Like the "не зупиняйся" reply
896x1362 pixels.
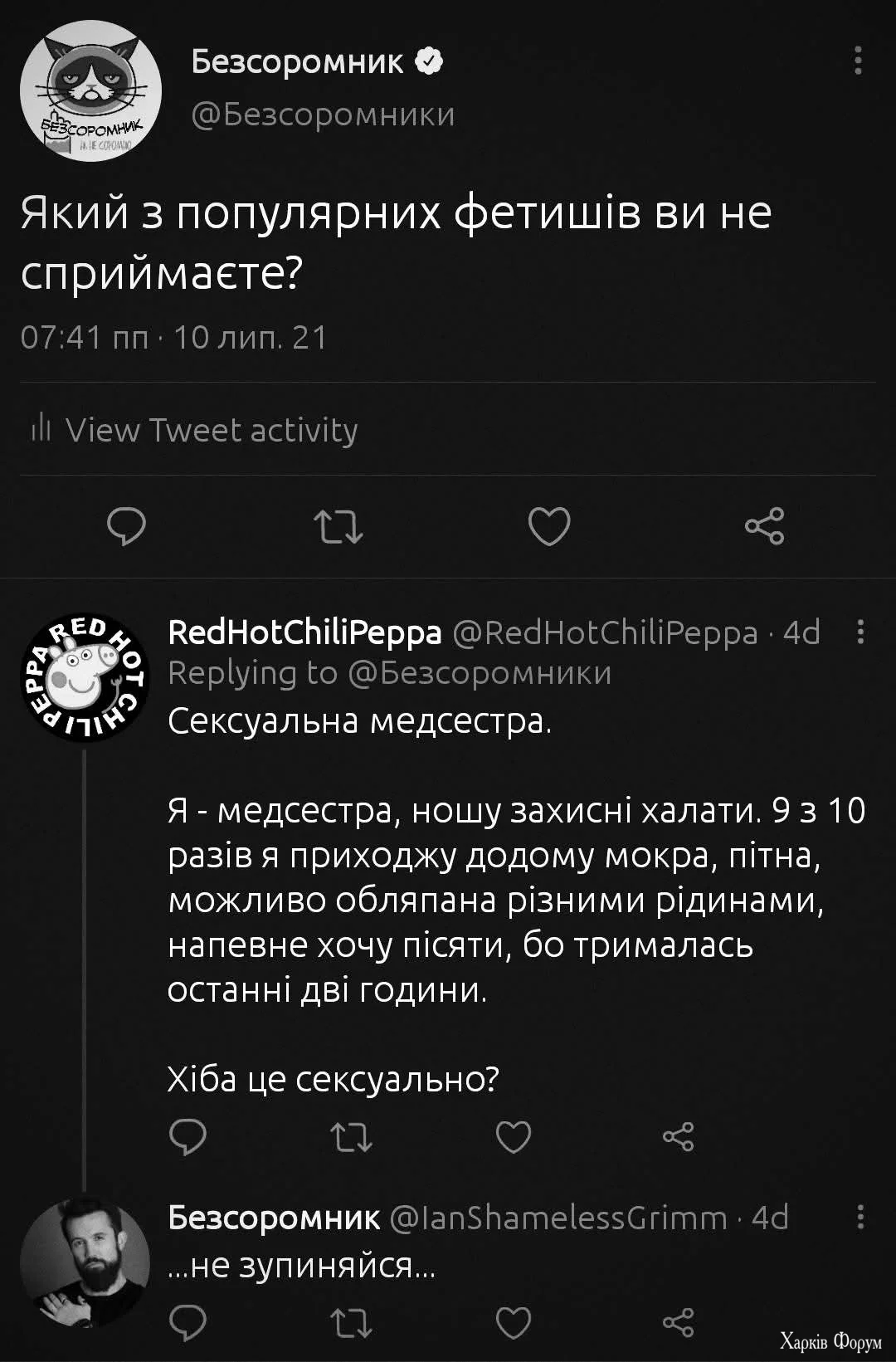click(x=513, y=1322)
